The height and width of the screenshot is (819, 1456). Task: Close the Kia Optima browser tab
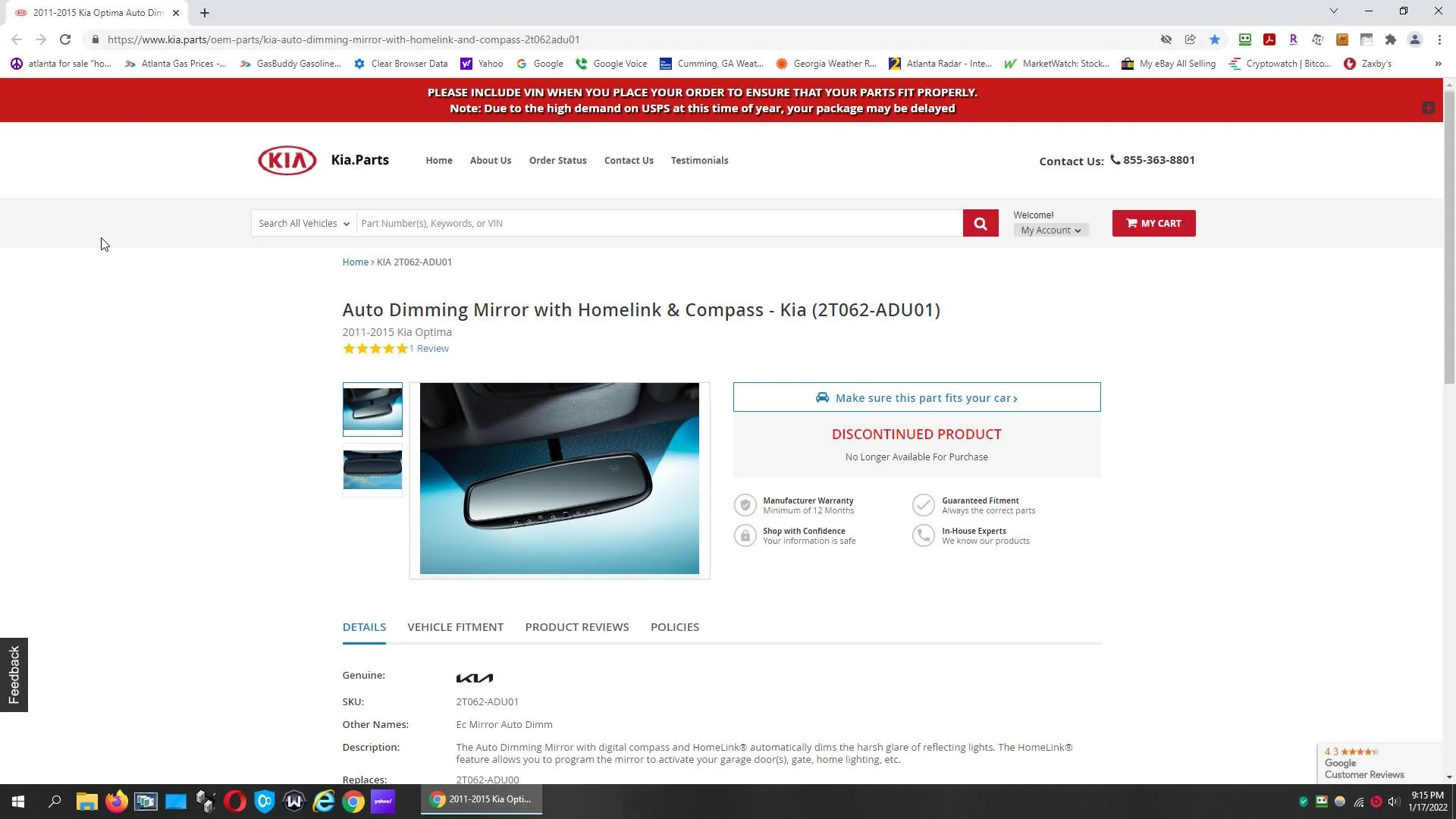(x=176, y=13)
